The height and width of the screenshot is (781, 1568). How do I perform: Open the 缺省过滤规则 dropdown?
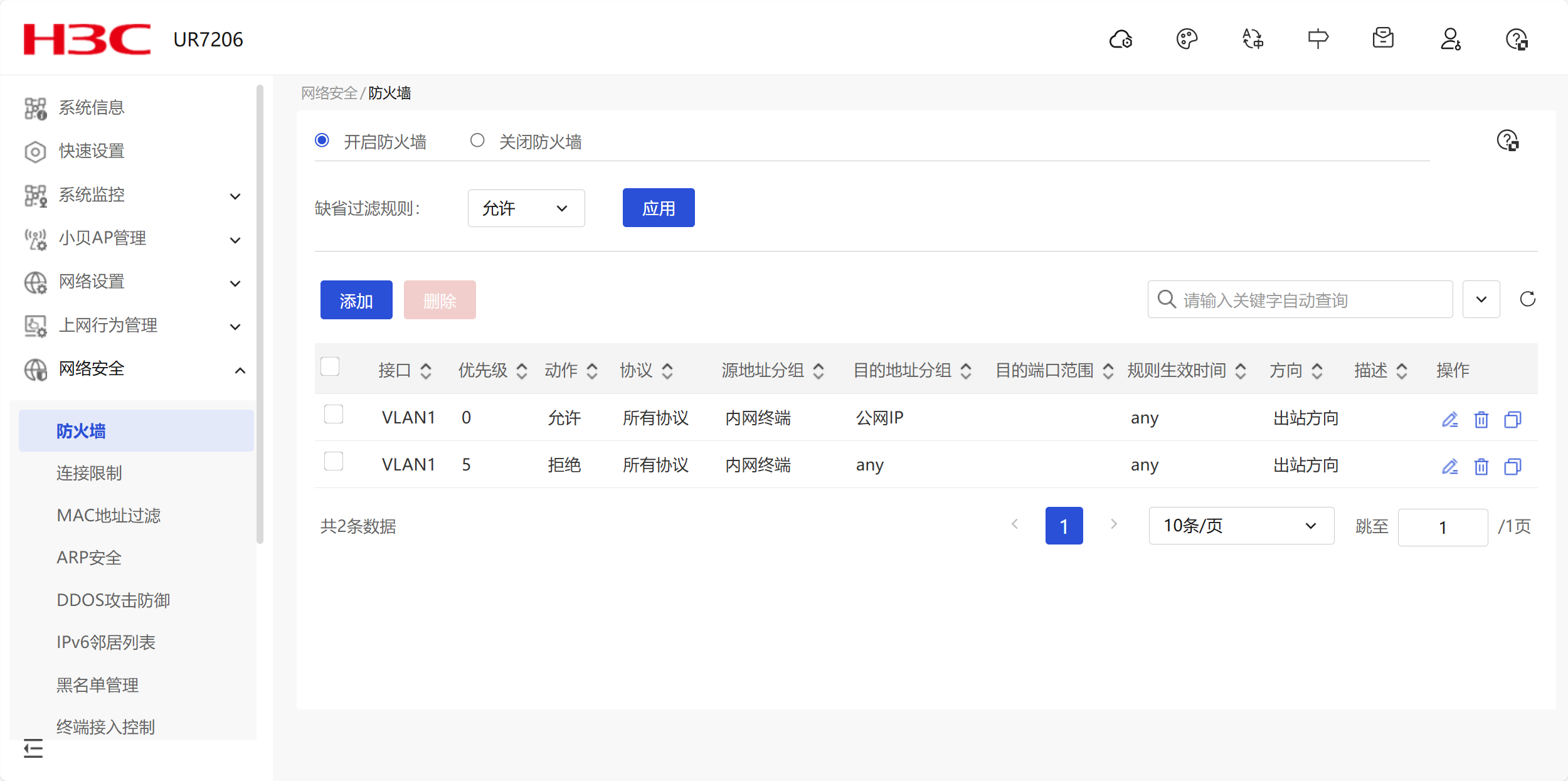click(x=526, y=208)
